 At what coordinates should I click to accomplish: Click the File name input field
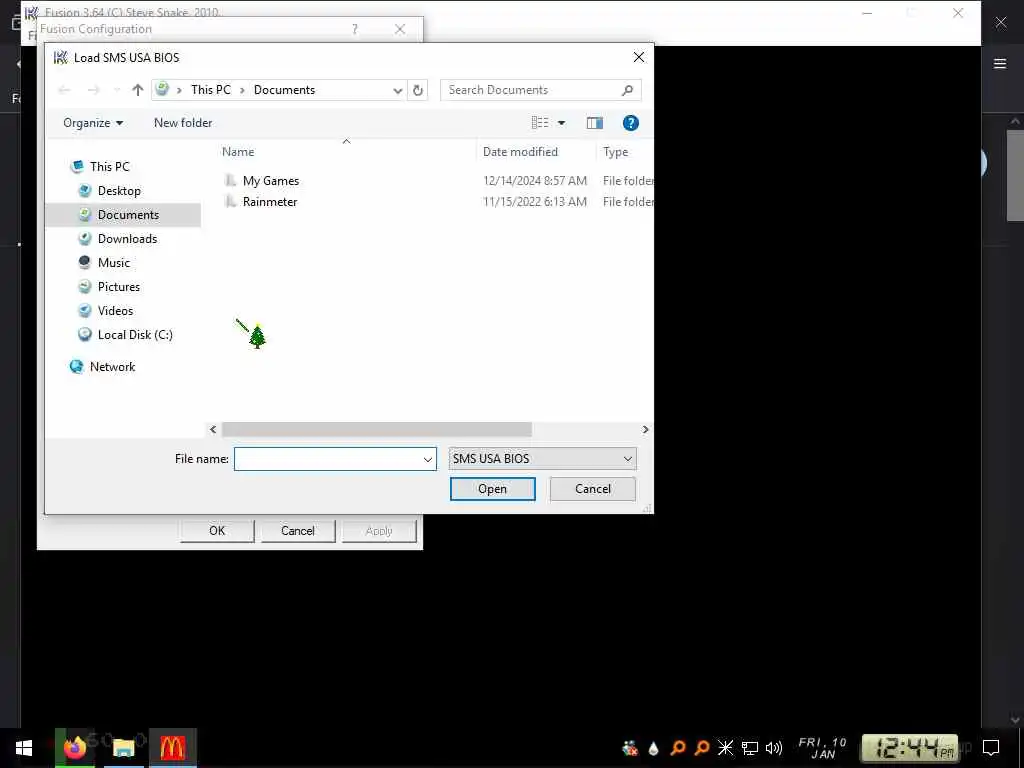point(328,459)
